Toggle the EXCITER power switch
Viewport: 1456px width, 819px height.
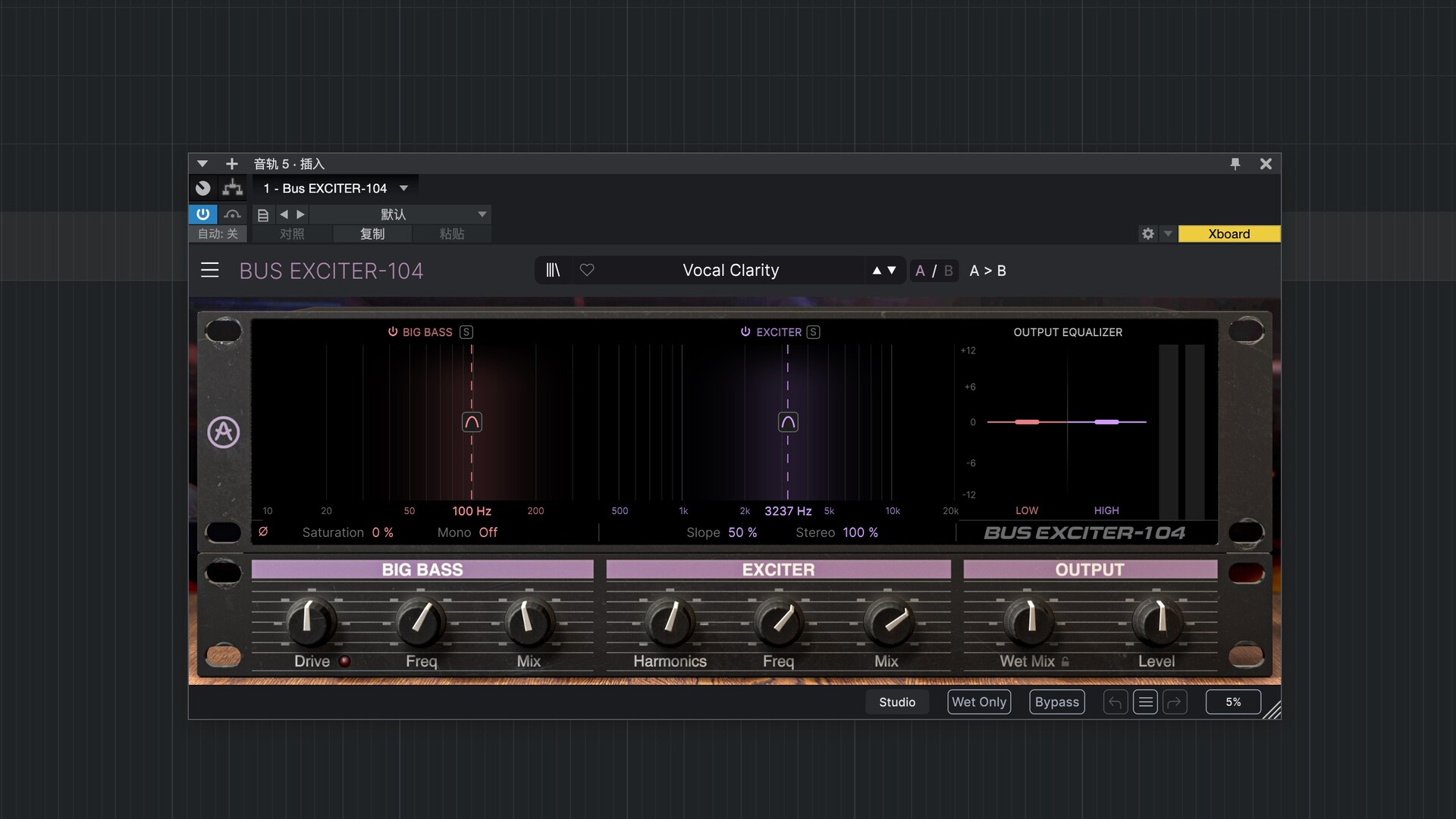745,332
